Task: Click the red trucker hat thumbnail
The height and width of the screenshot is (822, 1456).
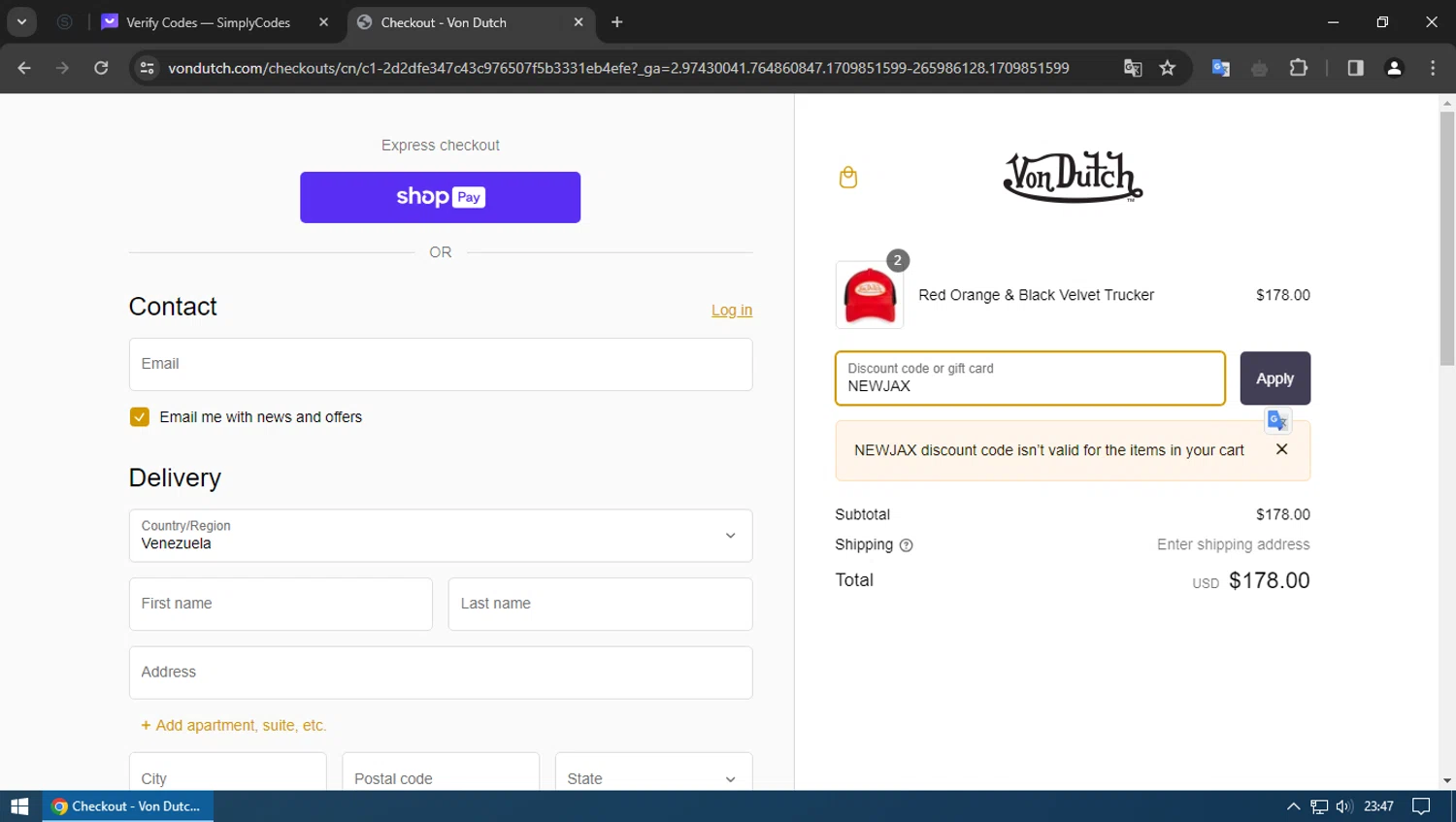Action: click(x=870, y=295)
